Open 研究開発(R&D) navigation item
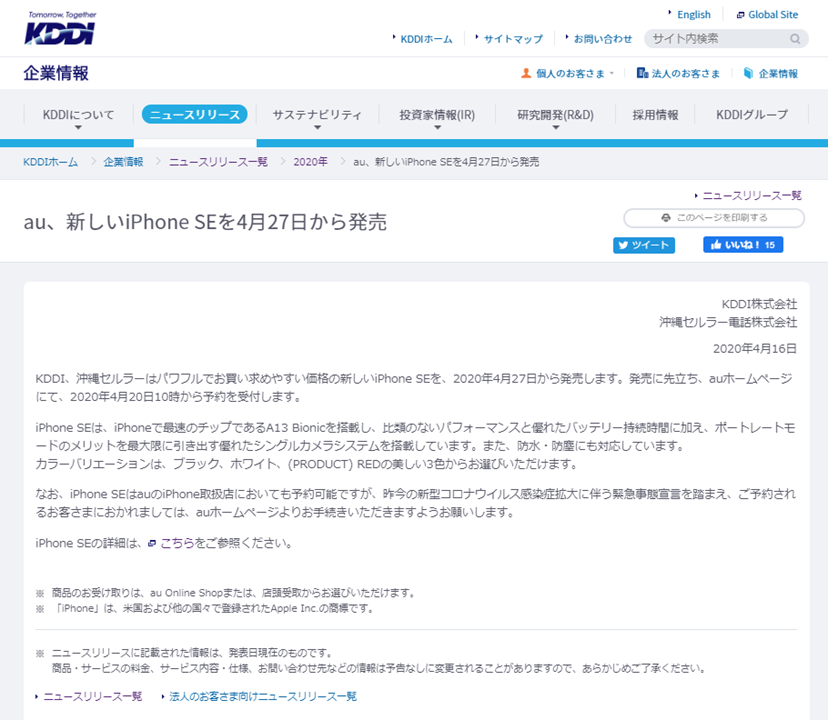Viewport: 828px width, 720px height. pyautogui.click(x=556, y=115)
